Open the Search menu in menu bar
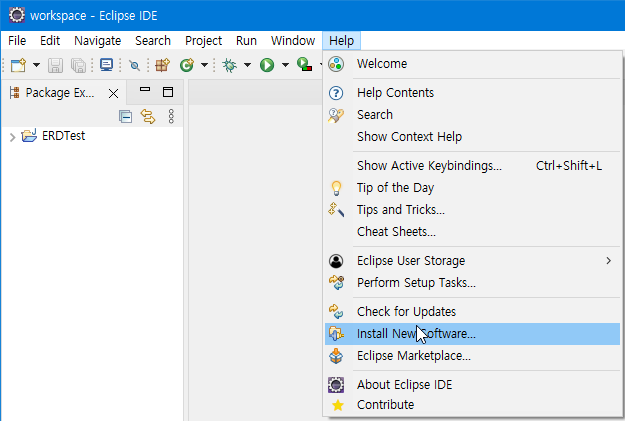 pos(153,41)
